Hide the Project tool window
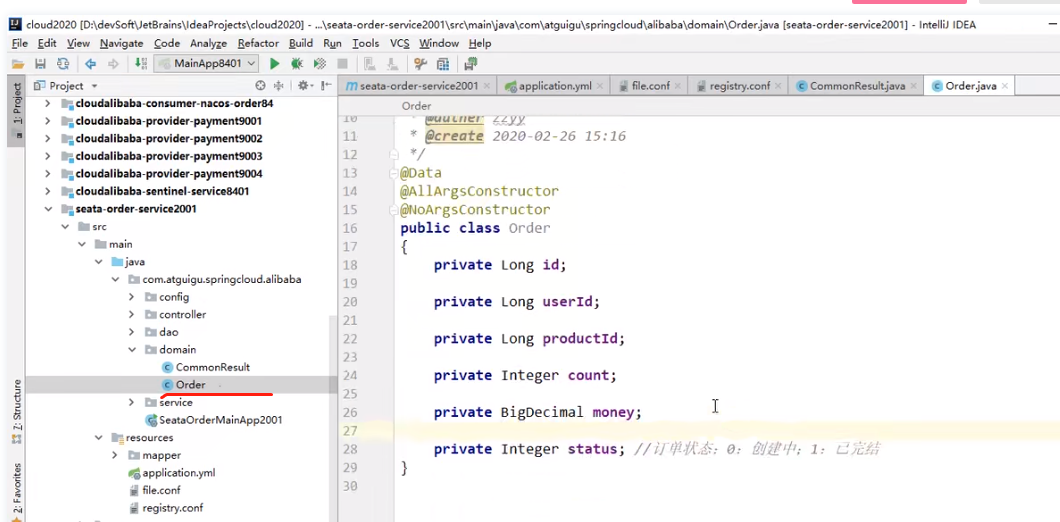Screen dimensions: 1060x522 pos(326,86)
